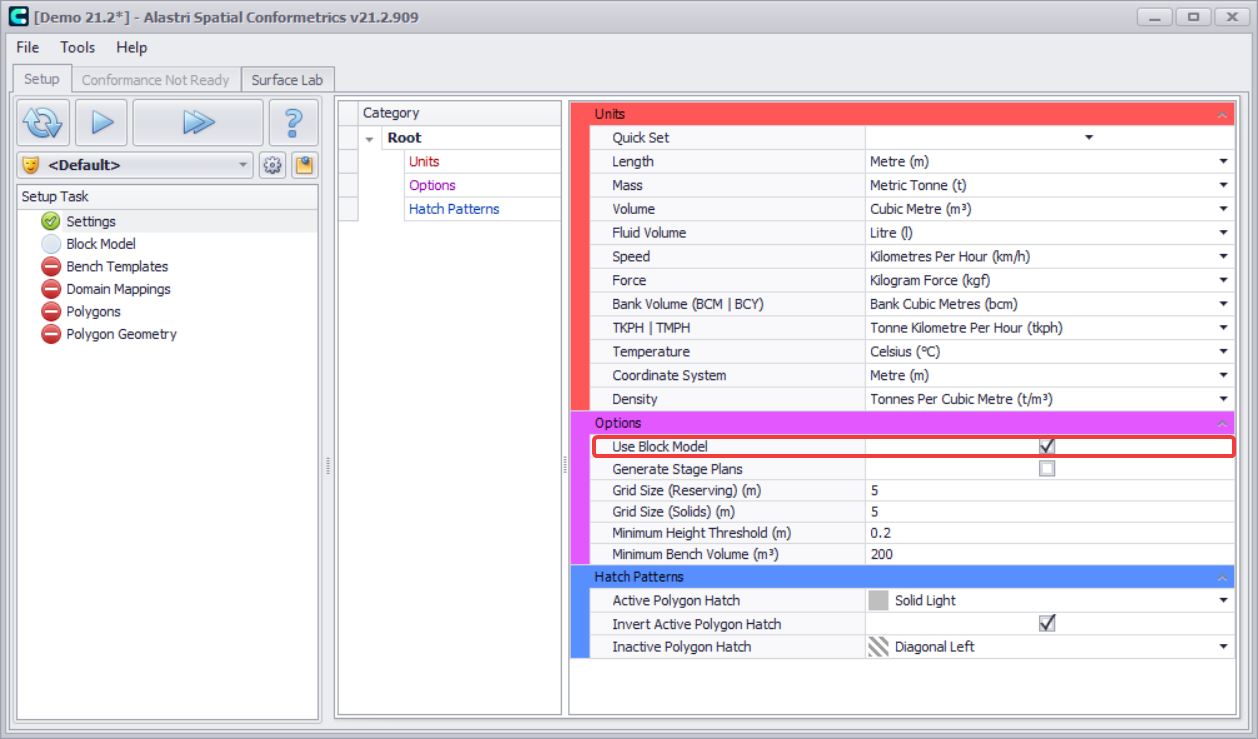Open the Speed unit dropdown
Image resolution: width=1258 pixels, height=739 pixels.
1223,257
